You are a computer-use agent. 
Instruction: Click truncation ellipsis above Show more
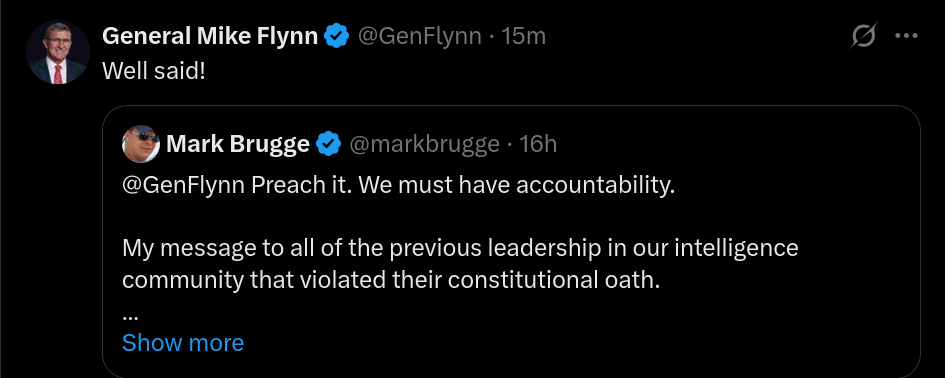click(131, 316)
